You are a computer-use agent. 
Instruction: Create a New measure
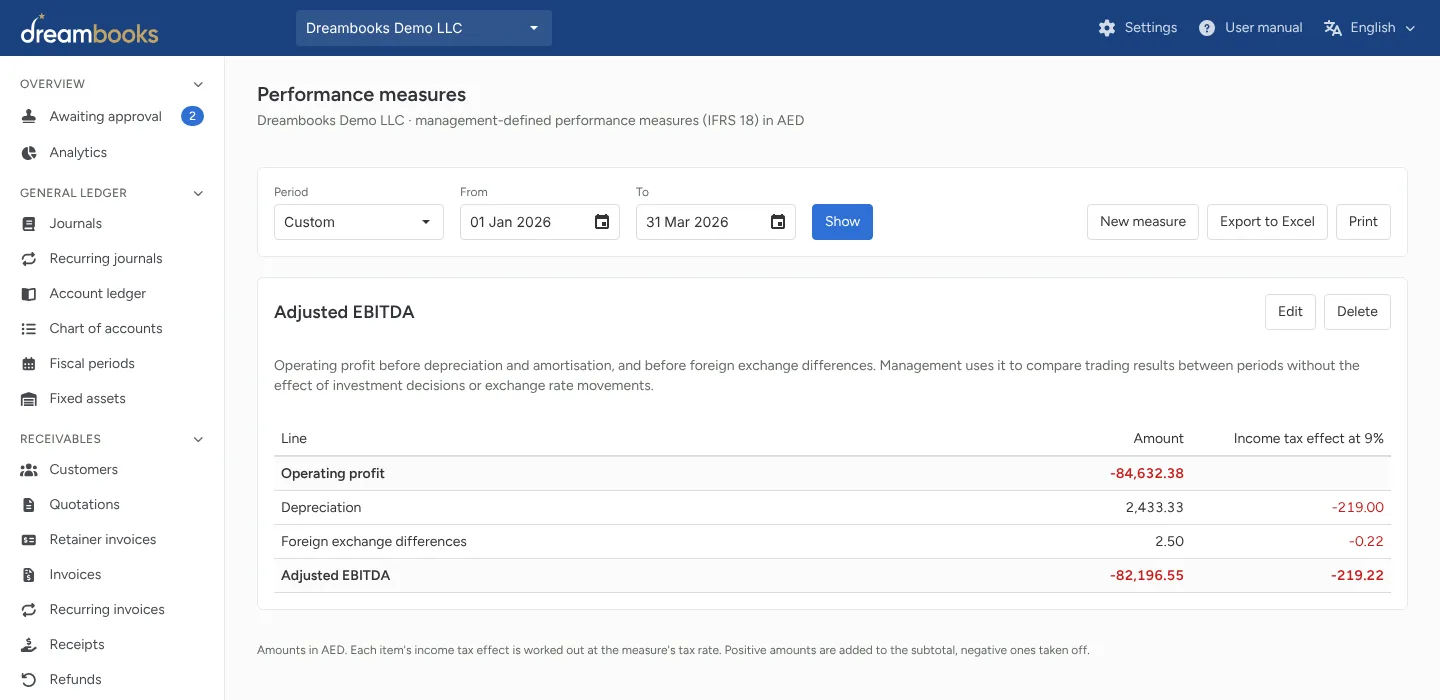(1143, 222)
